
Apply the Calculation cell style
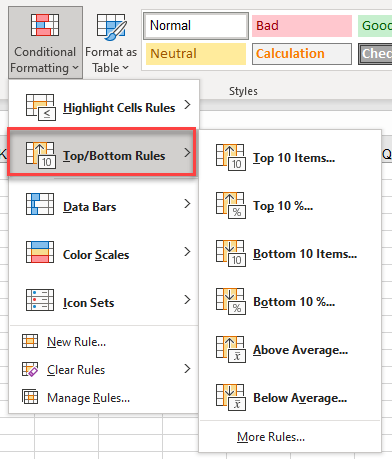coord(302,54)
